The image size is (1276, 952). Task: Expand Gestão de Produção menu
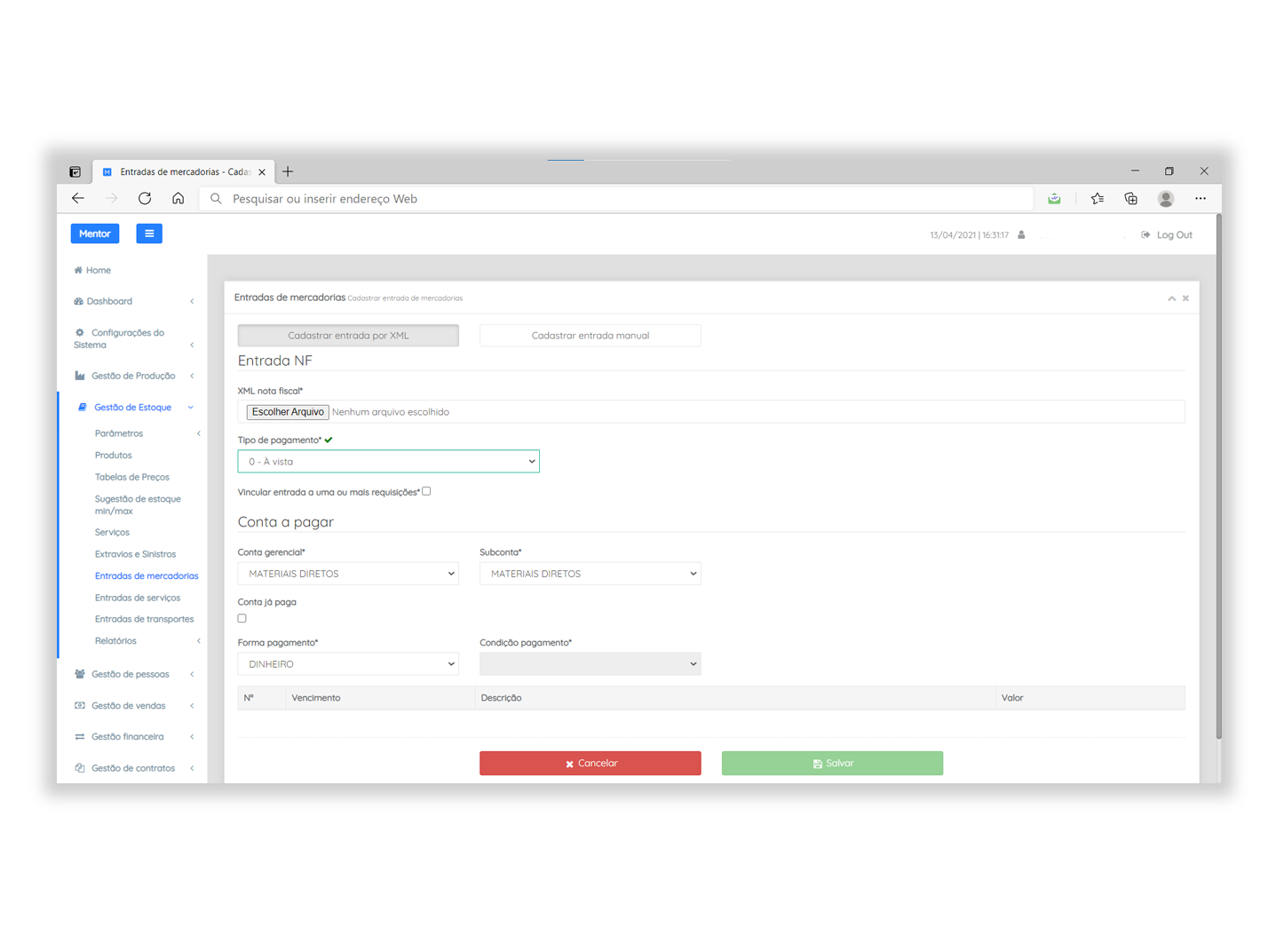(x=133, y=376)
